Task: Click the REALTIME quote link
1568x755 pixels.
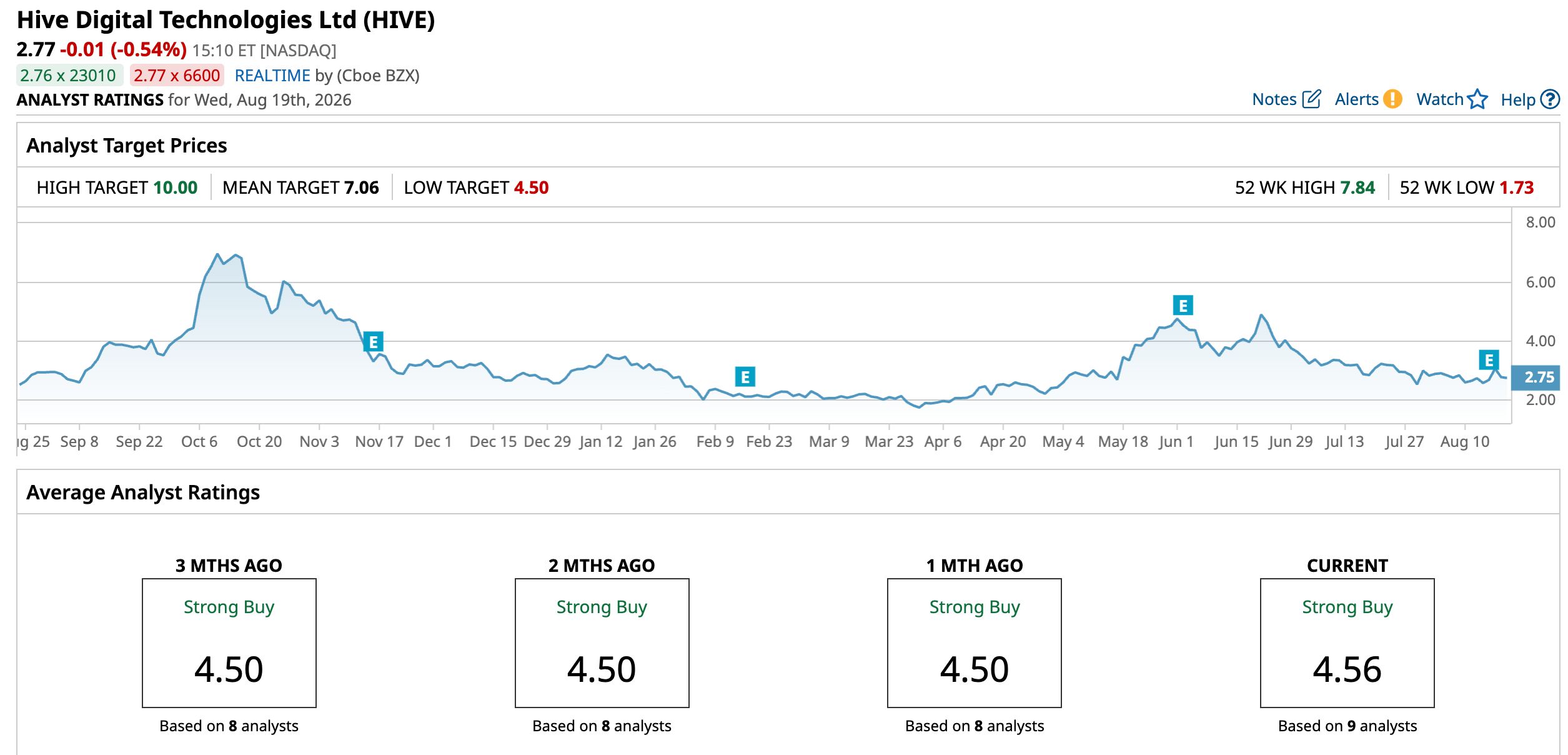Action: click(x=272, y=76)
